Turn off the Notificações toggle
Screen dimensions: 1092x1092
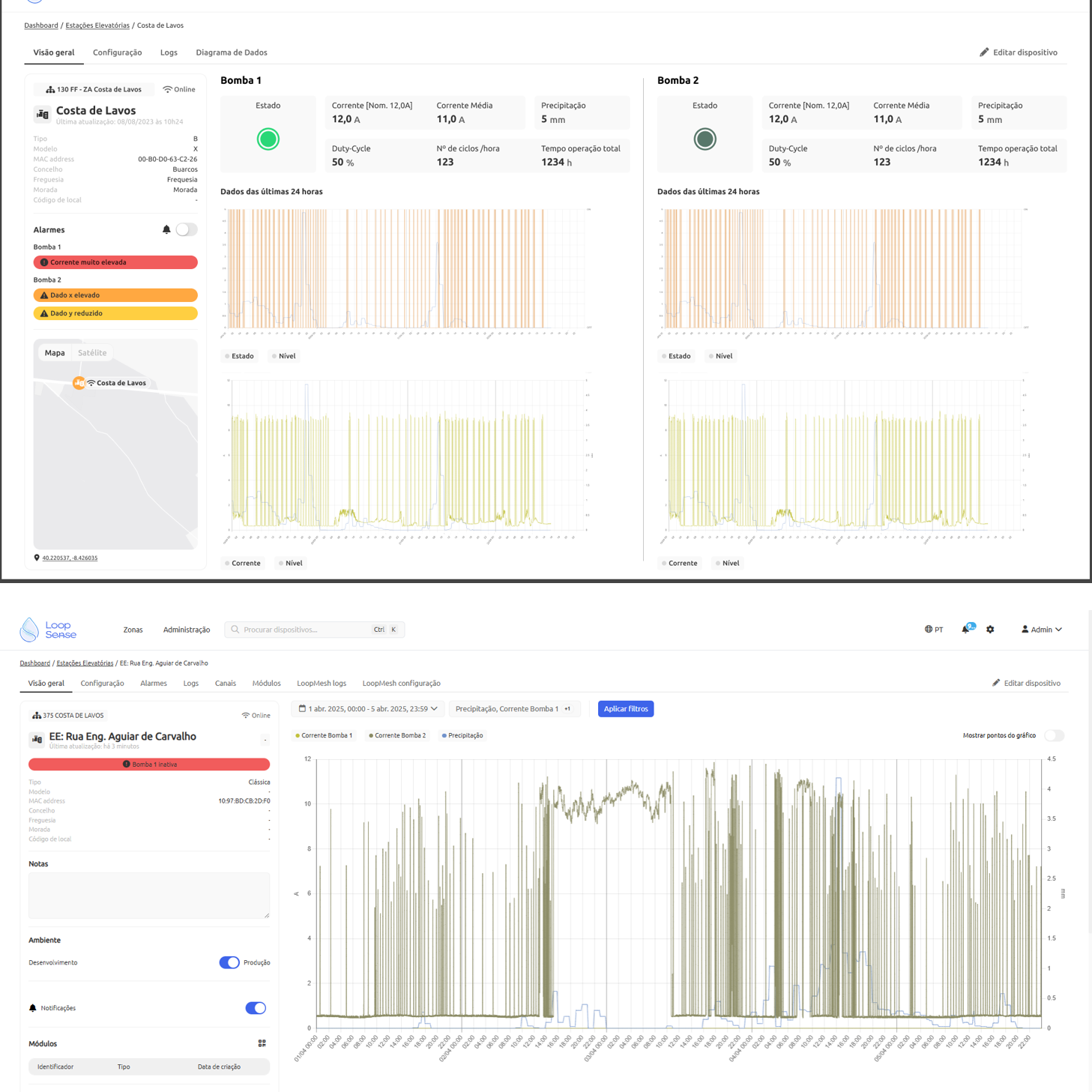tap(256, 1008)
